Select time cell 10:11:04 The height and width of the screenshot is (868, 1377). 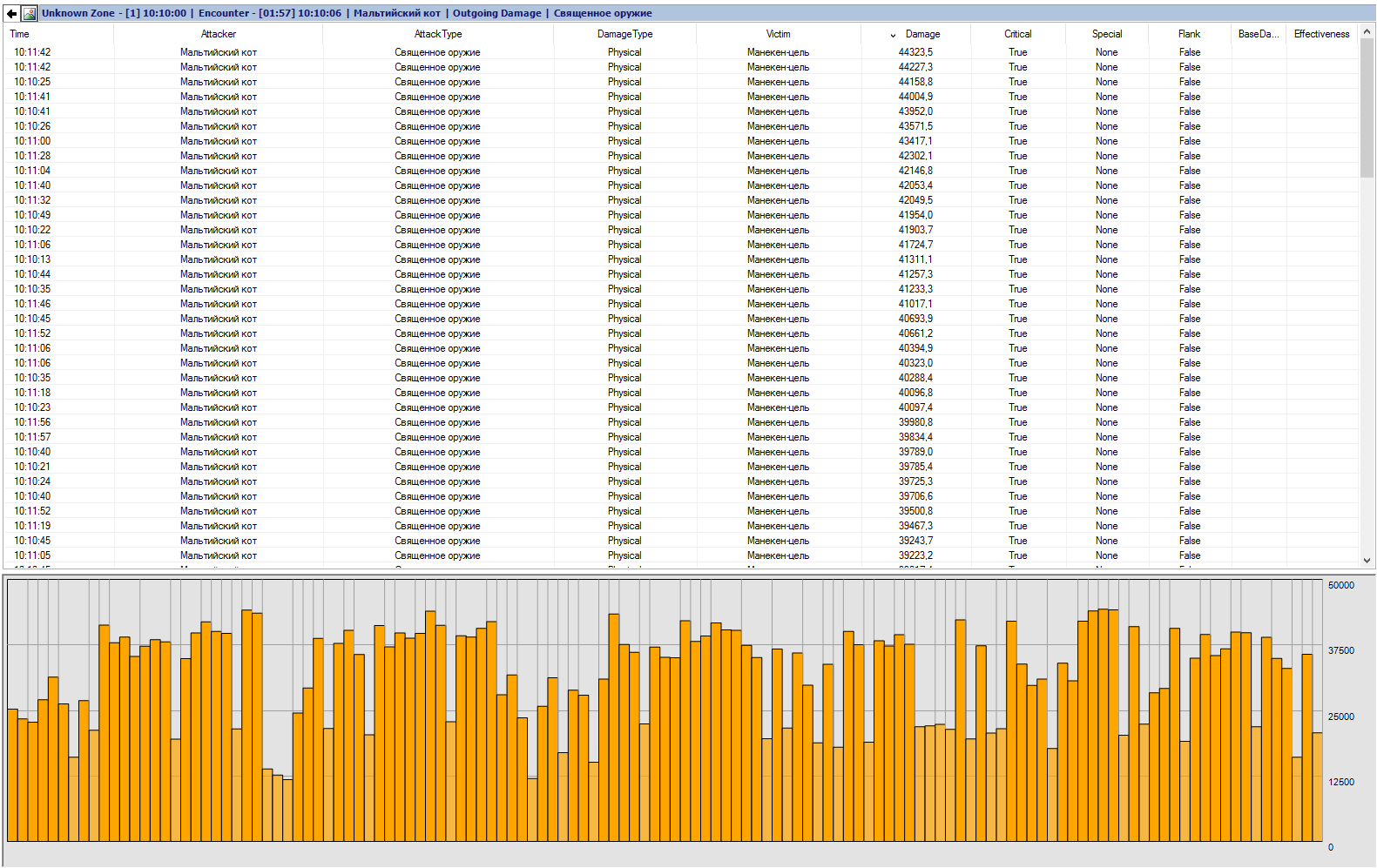click(32, 171)
